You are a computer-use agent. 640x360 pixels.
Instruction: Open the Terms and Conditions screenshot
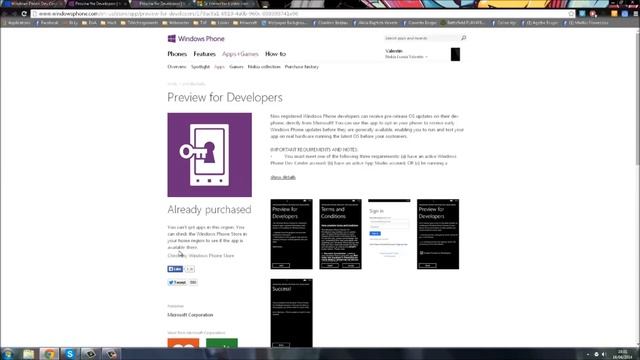coord(340,234)
